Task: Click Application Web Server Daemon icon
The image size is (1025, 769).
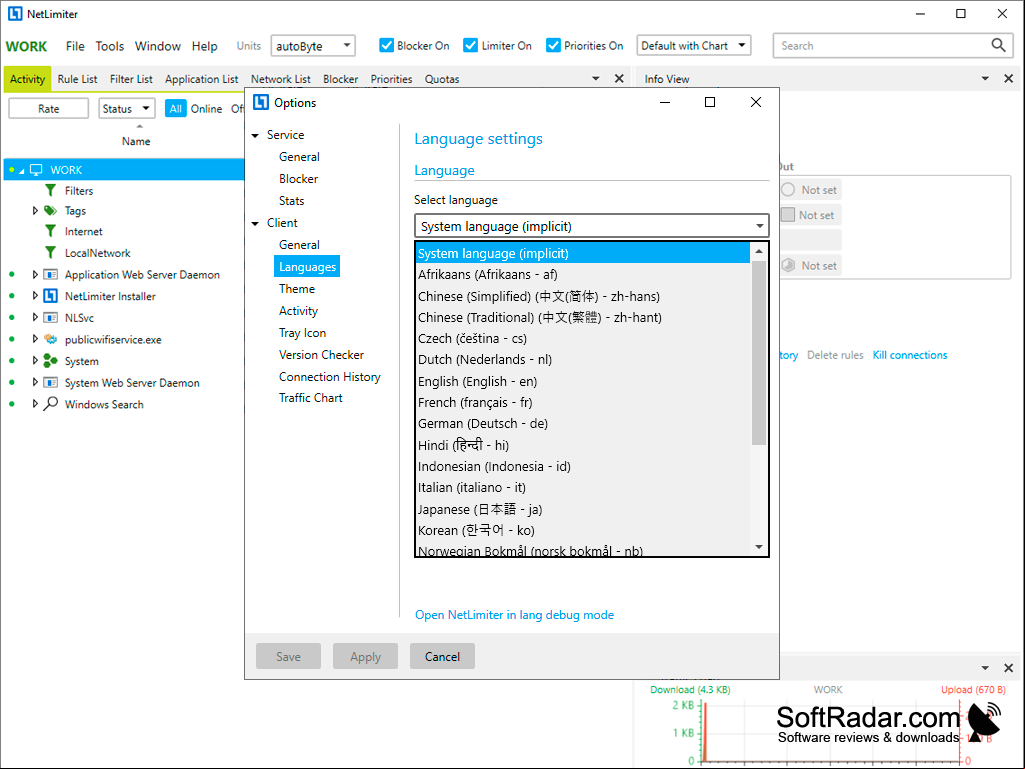Action: [x=50, y=275]
